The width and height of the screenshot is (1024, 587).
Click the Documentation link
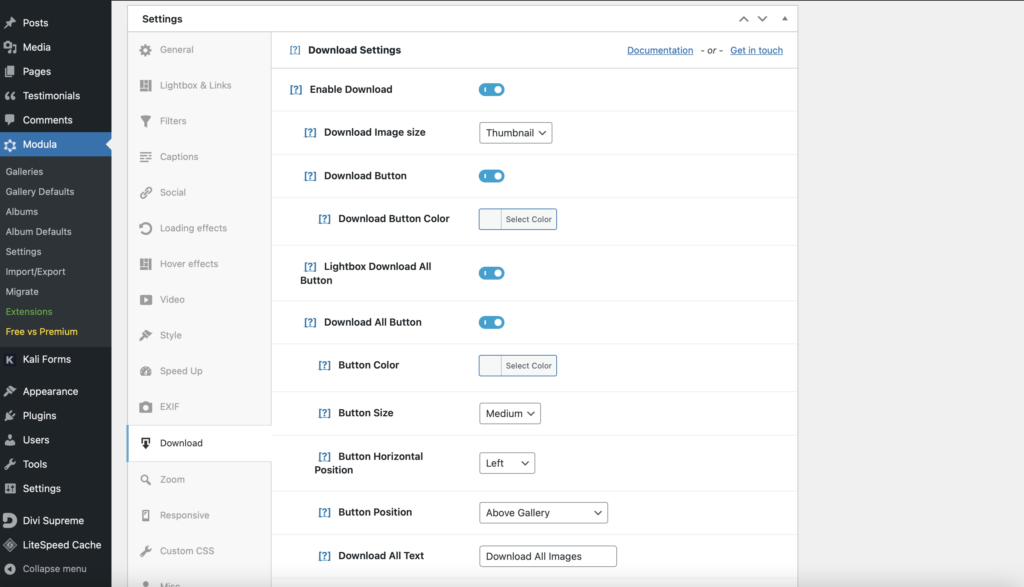coord(660,50)
